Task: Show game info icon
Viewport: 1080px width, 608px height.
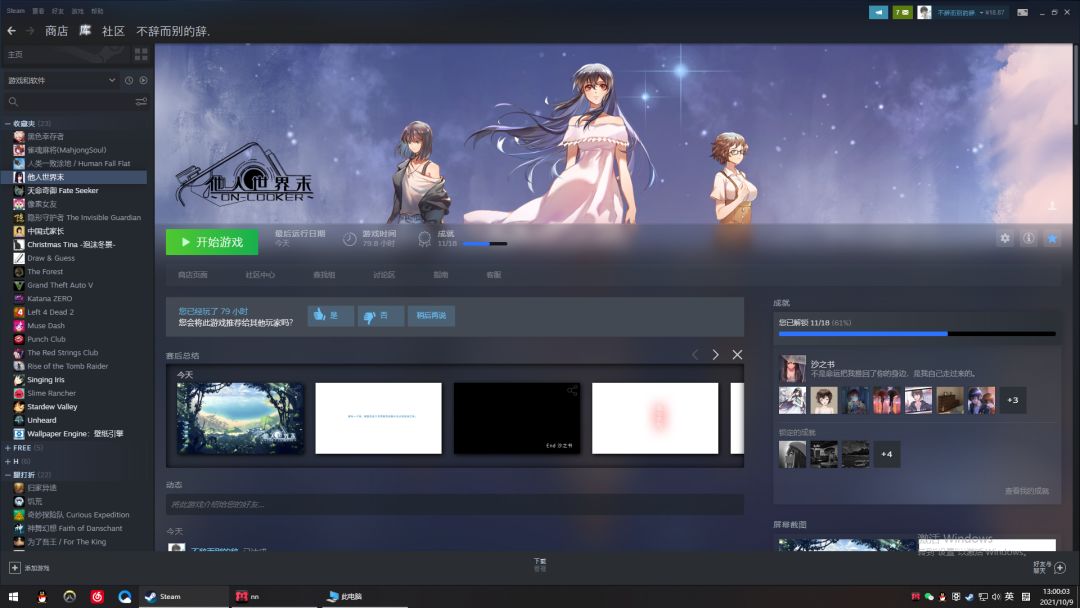Action: pyautogui.click(x=1028, y=238)
